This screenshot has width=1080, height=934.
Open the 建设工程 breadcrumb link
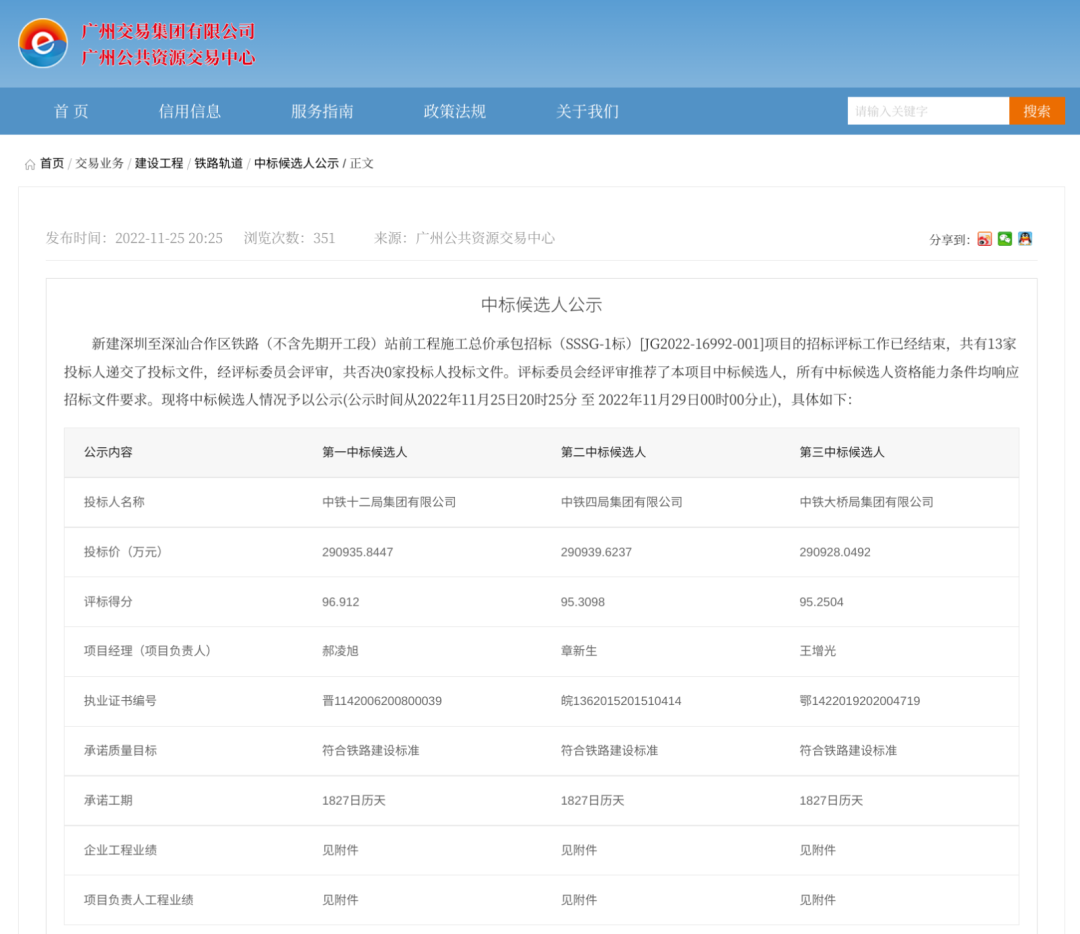click(159, 163)
